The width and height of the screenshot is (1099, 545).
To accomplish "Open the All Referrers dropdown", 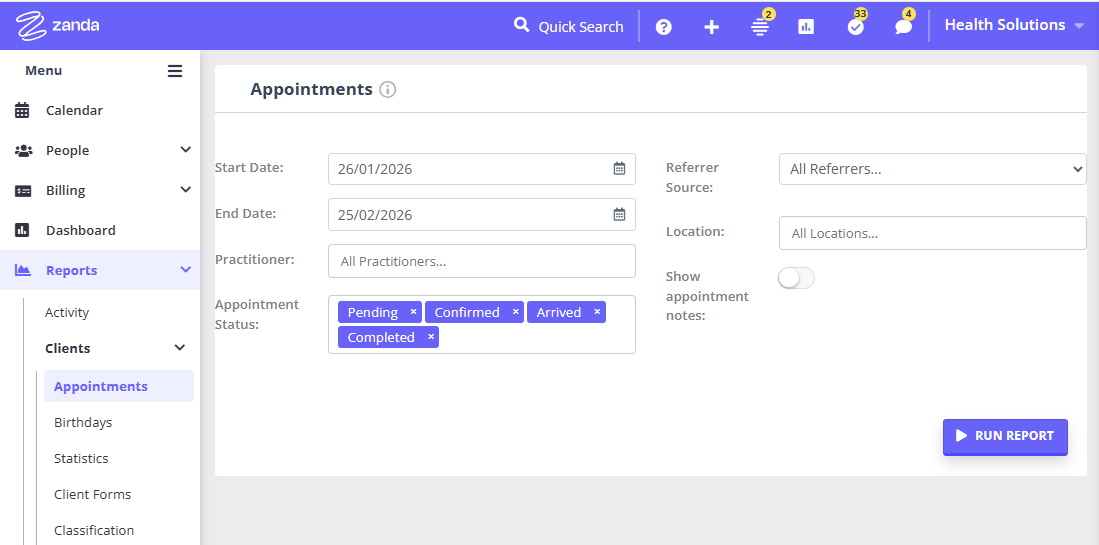I will click(932, 169).
